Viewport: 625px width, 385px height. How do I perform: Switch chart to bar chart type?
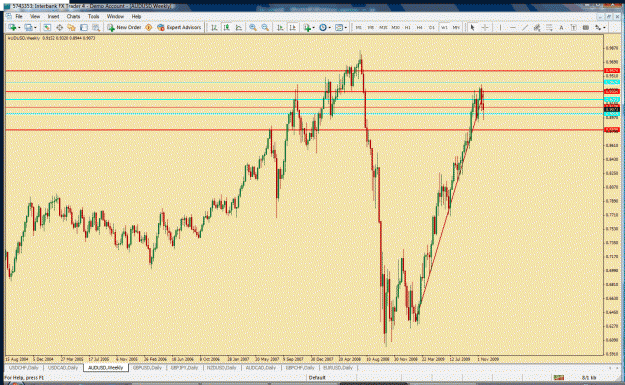coord(214,28)
